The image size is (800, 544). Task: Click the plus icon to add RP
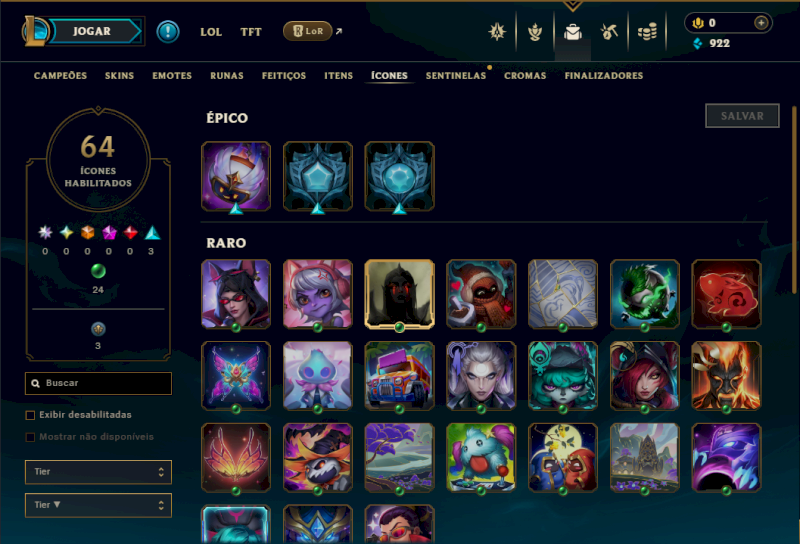click(761, 22)
